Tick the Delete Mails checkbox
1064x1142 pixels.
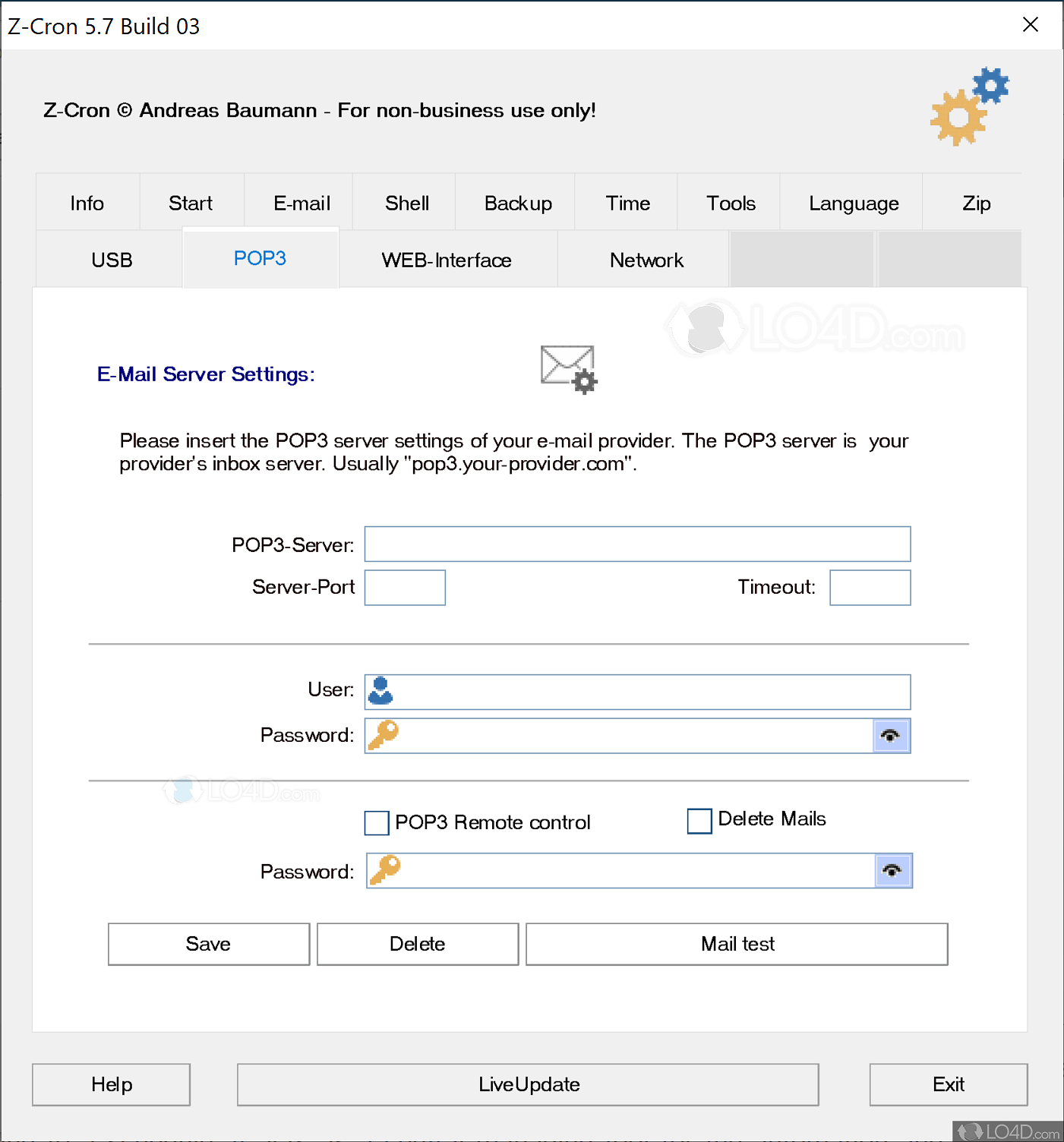699,821
